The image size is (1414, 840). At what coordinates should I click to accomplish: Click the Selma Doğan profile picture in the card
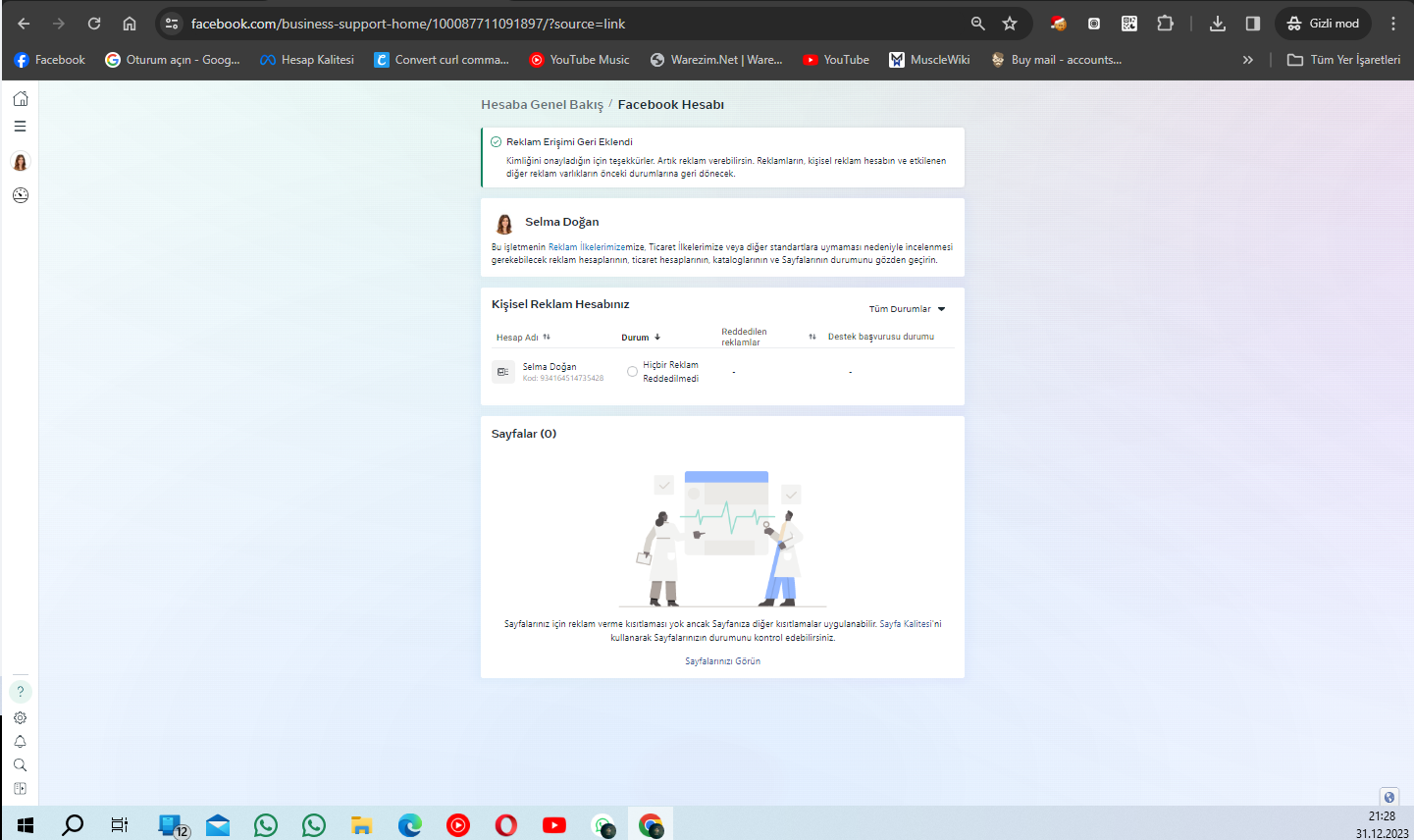504,224
